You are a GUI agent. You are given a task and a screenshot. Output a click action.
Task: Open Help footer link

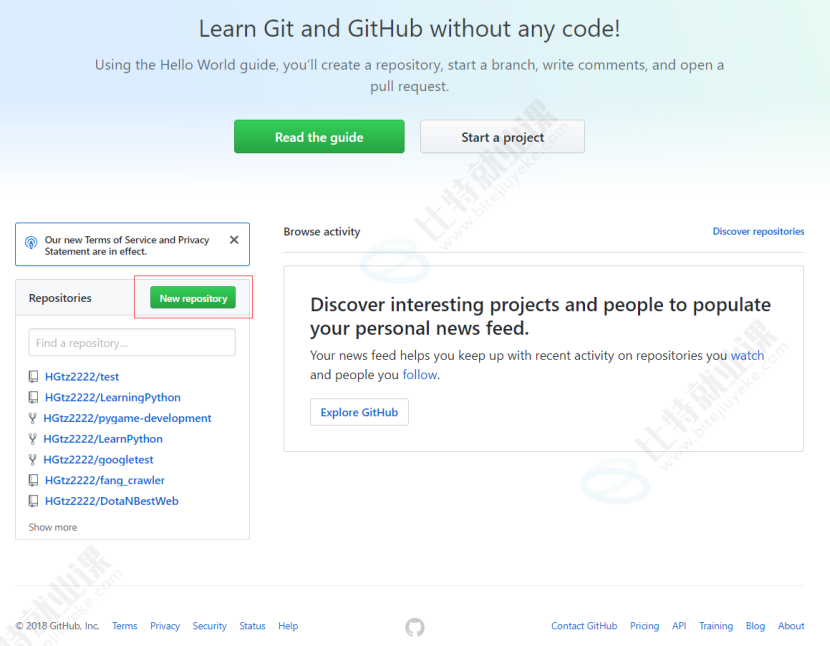click(x=288, y=626)
